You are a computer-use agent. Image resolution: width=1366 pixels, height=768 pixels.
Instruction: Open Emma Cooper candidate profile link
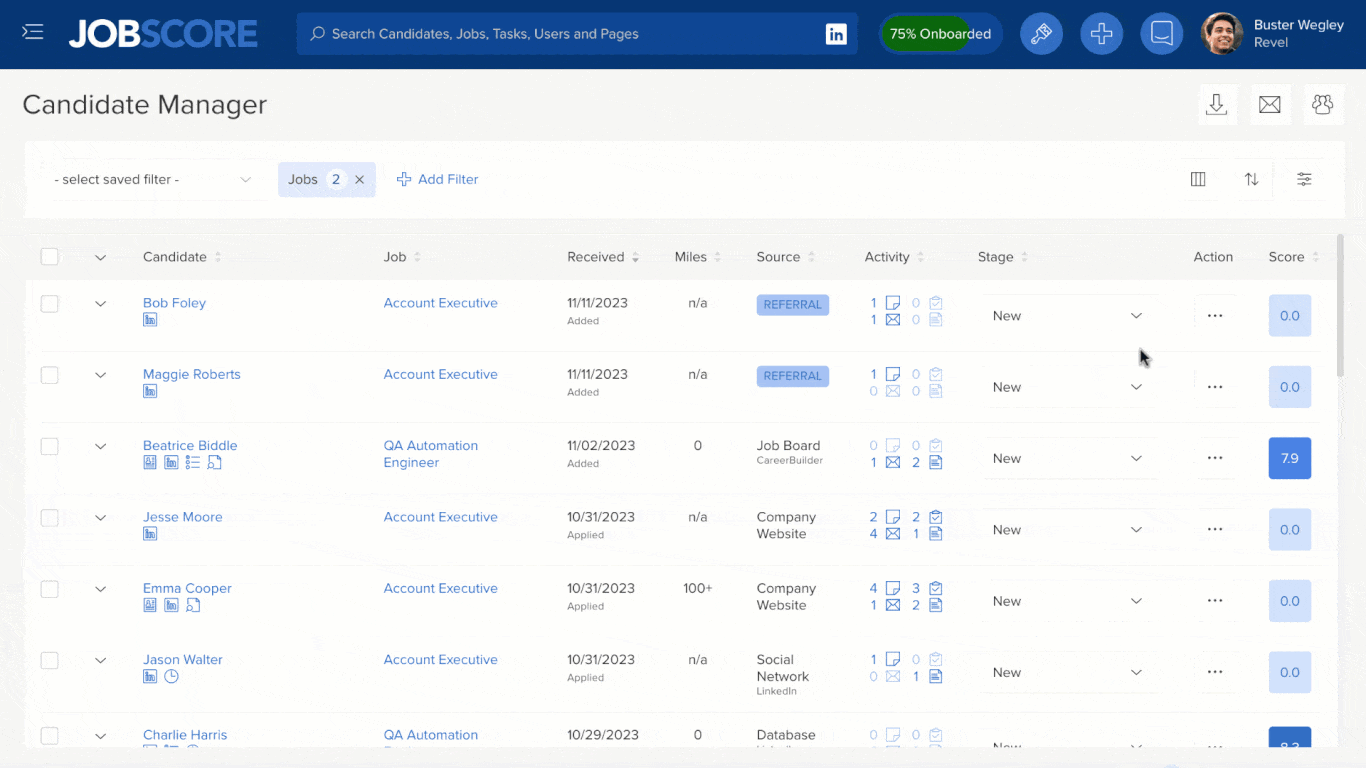point(187,588)
